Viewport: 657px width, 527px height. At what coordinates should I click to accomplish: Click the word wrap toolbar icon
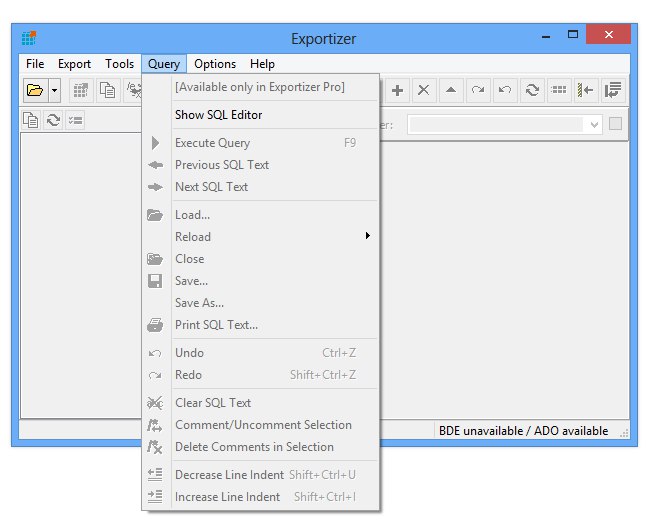pos(613,90)
